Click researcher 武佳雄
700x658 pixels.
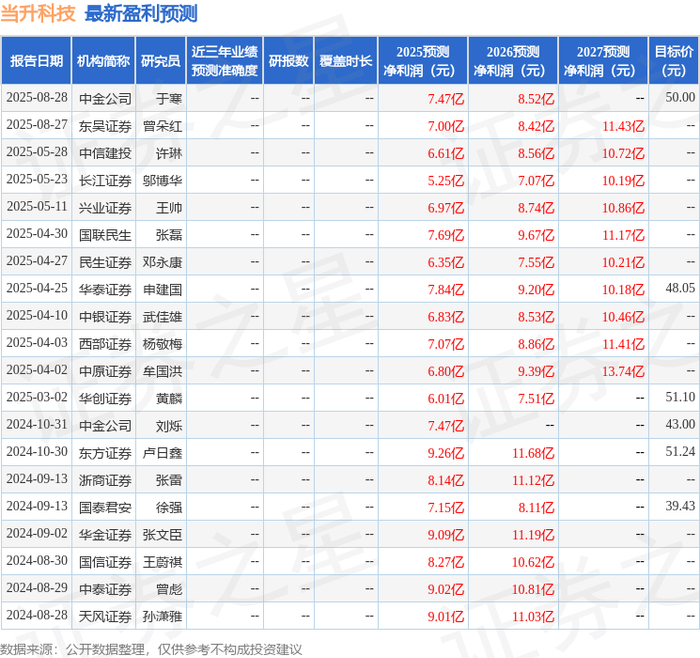tap(162, 317)
